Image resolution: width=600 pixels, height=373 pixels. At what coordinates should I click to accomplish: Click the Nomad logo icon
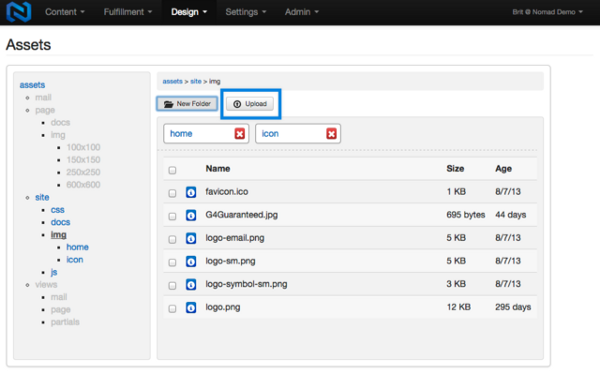18,11
